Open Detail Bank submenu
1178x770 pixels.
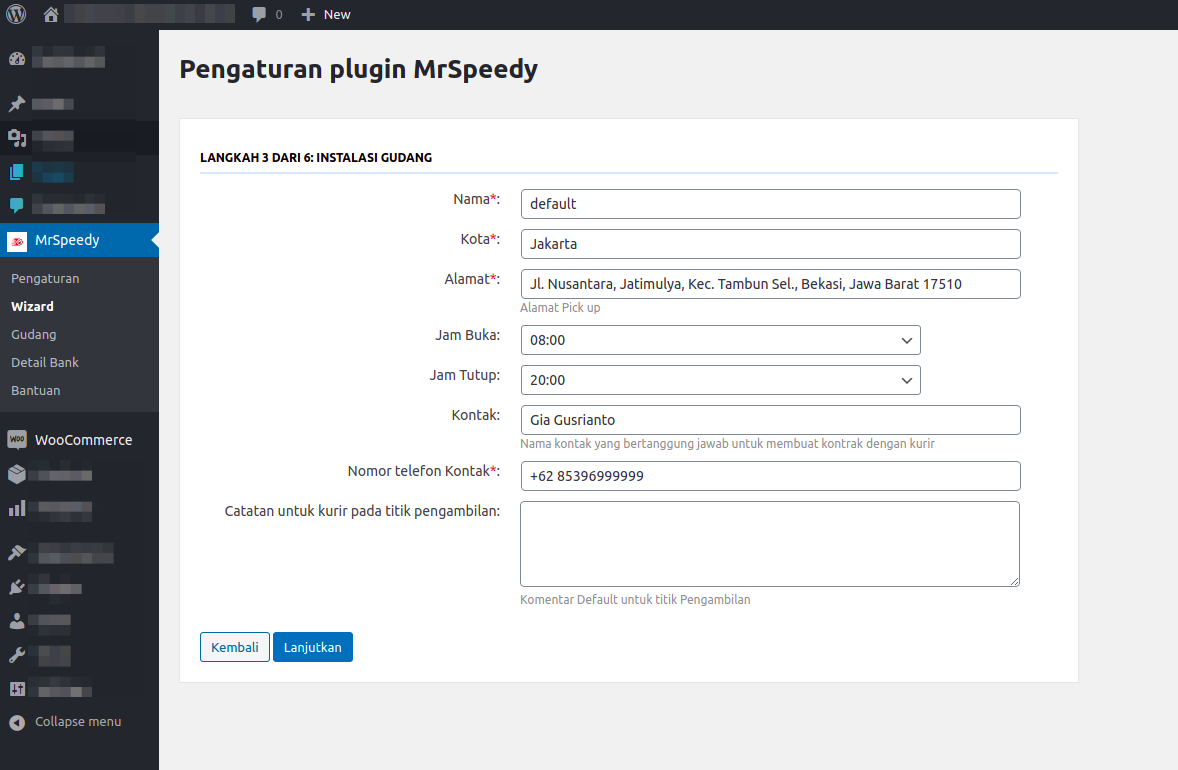point(45,362)
